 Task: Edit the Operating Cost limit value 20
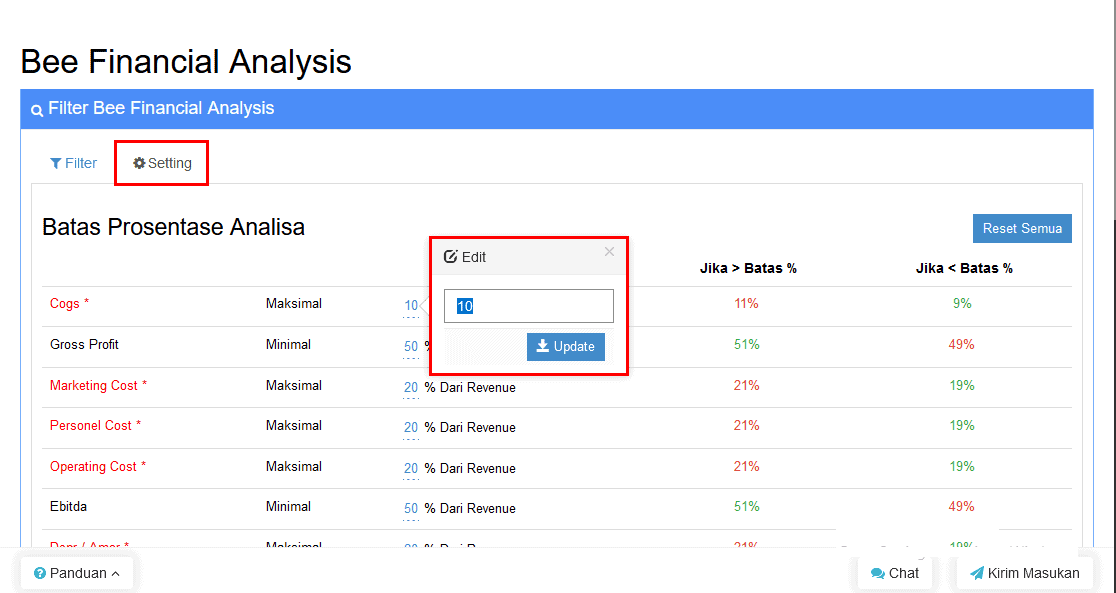(411, 468)
